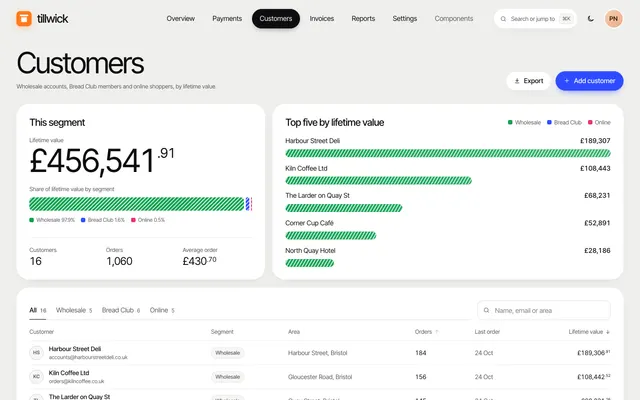This screenshot has width=640, height=400.
Task: Focus the Name, email or area filter
Action: [544, 310]
